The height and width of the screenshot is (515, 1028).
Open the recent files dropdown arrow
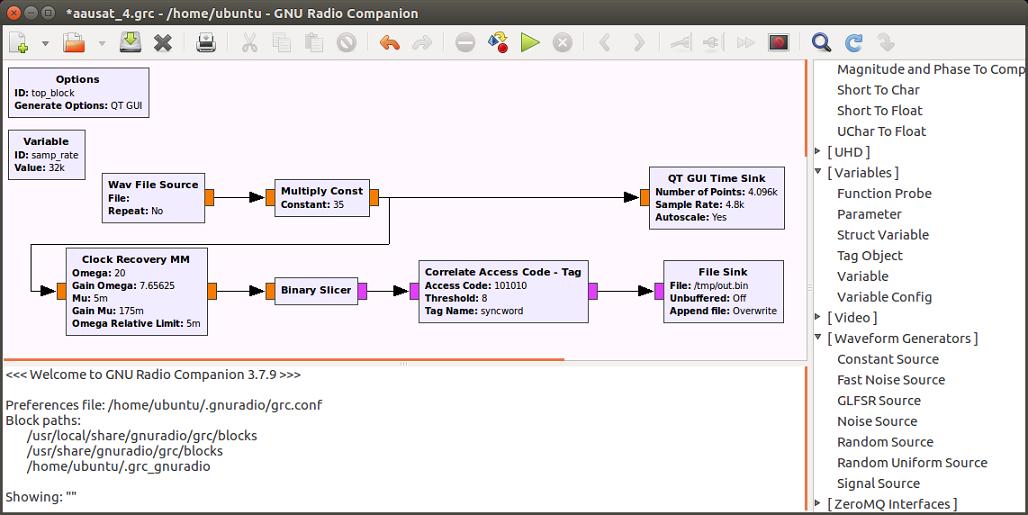point(102,44)
